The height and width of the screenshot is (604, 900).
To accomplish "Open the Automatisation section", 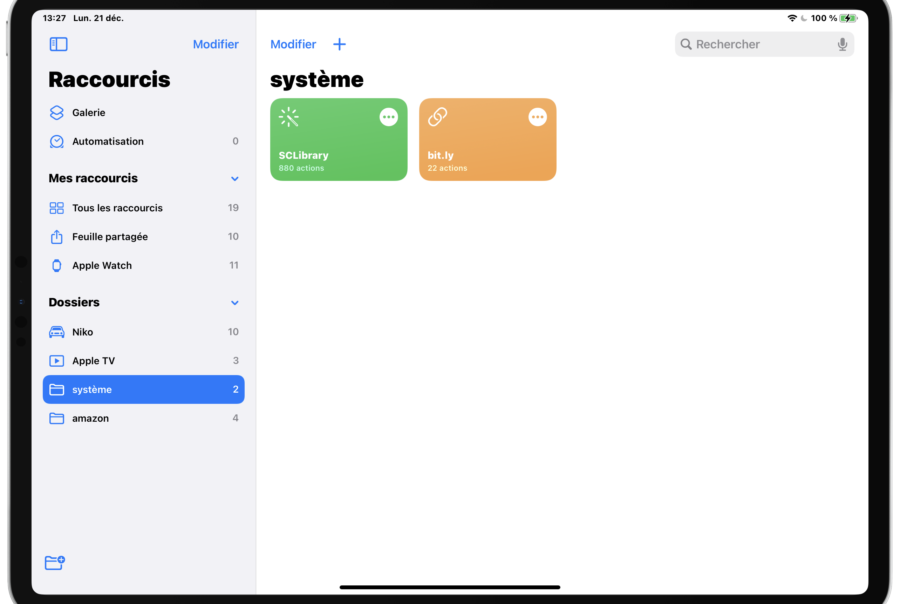I will coord(143,141).
